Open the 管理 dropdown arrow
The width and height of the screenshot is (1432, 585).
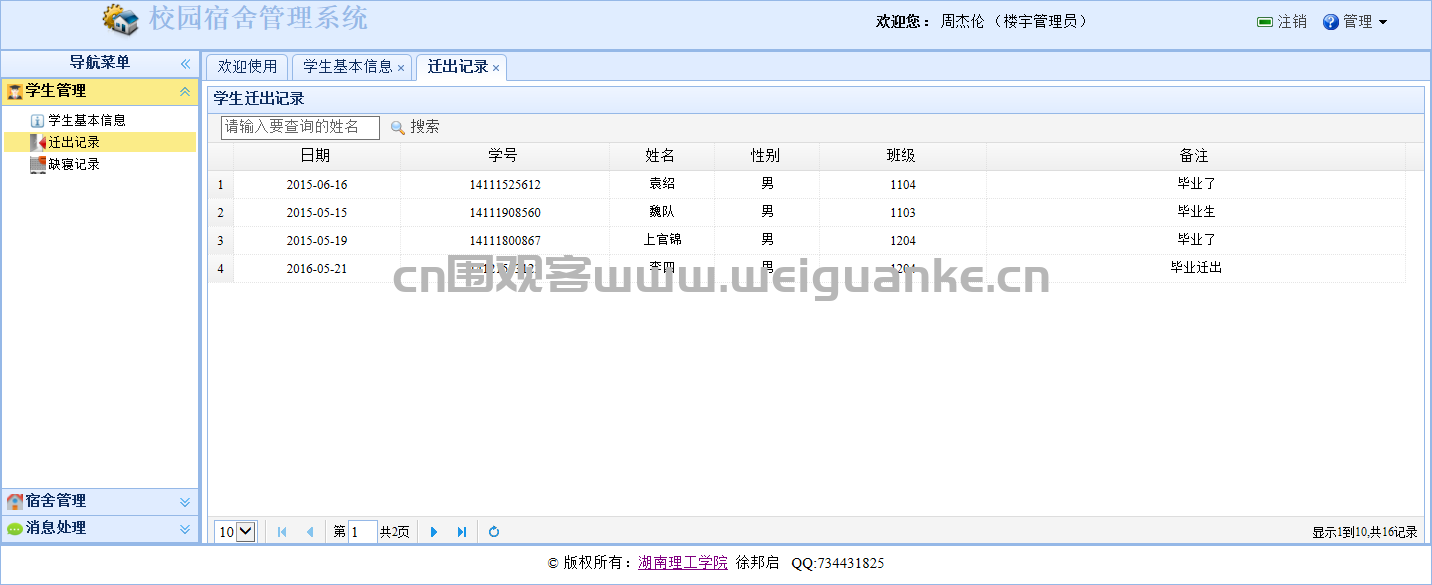(1383, 22)
